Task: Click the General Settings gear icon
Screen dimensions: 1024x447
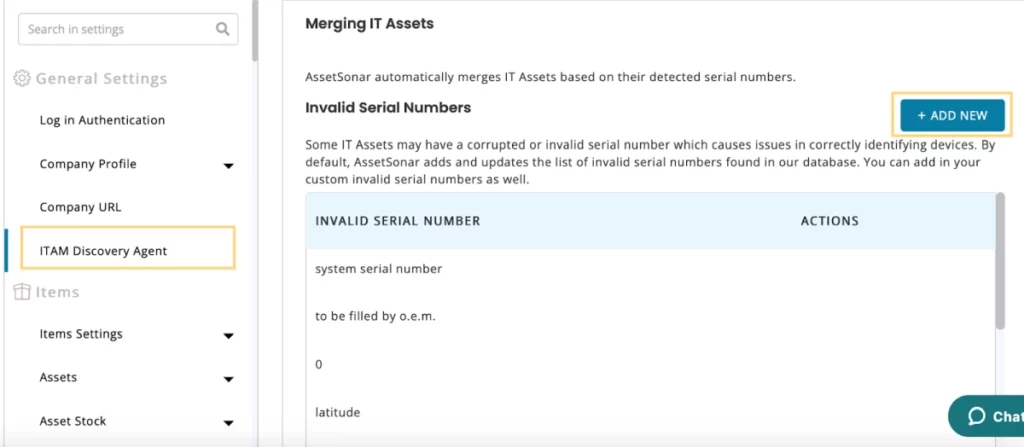Action: point(22,79)
